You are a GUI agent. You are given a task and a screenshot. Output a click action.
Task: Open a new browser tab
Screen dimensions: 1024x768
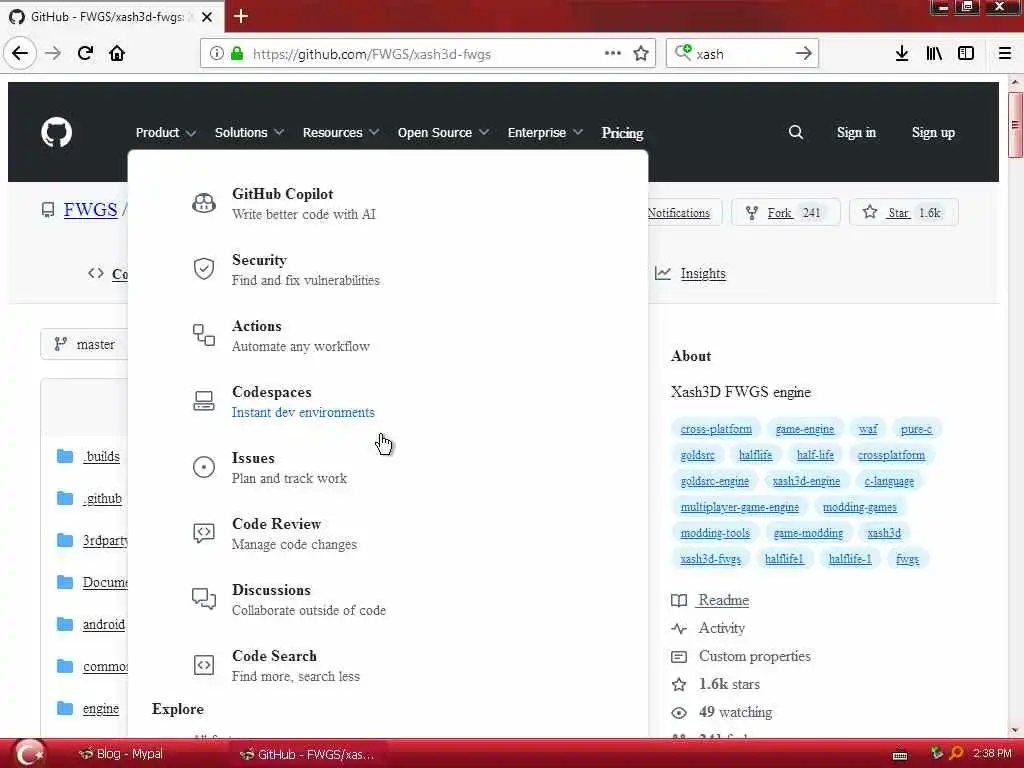241,16
